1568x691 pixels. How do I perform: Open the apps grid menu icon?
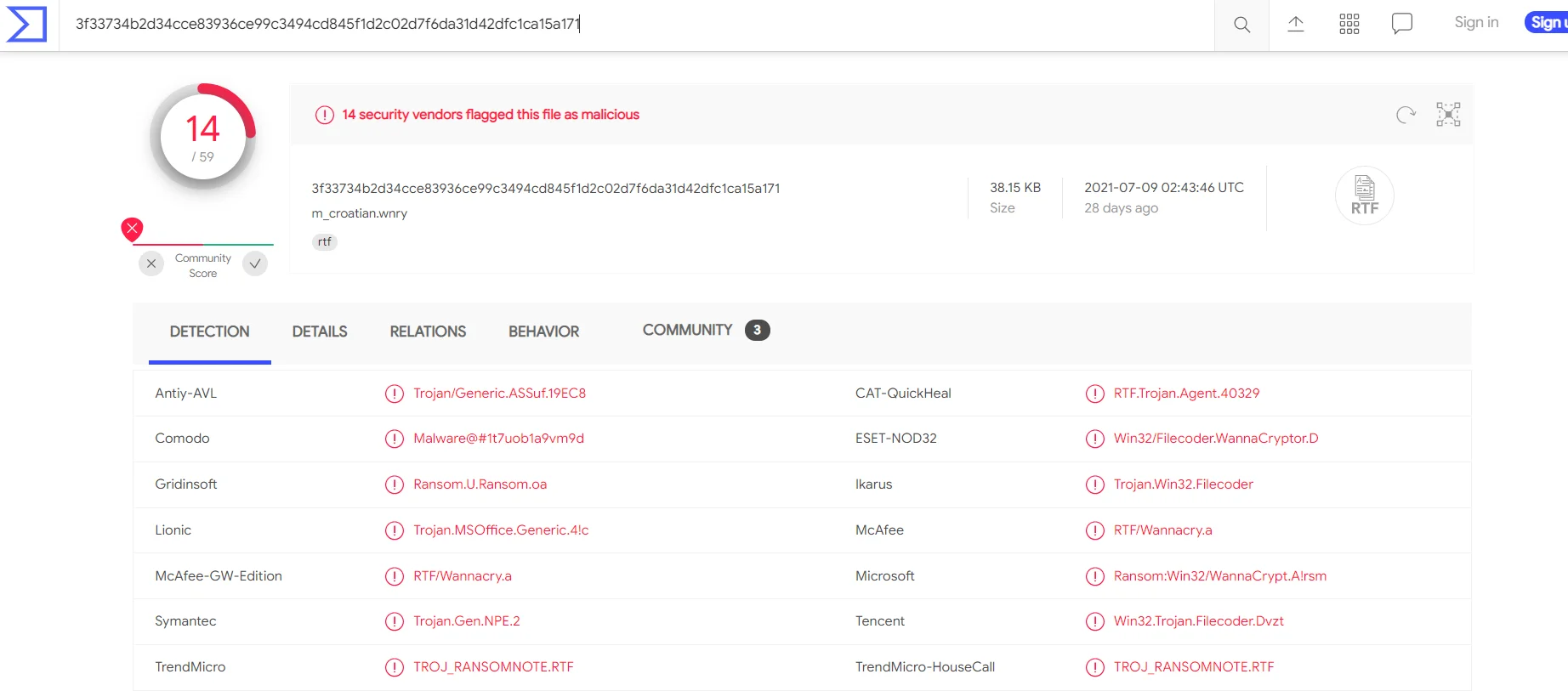(1349, 24)
